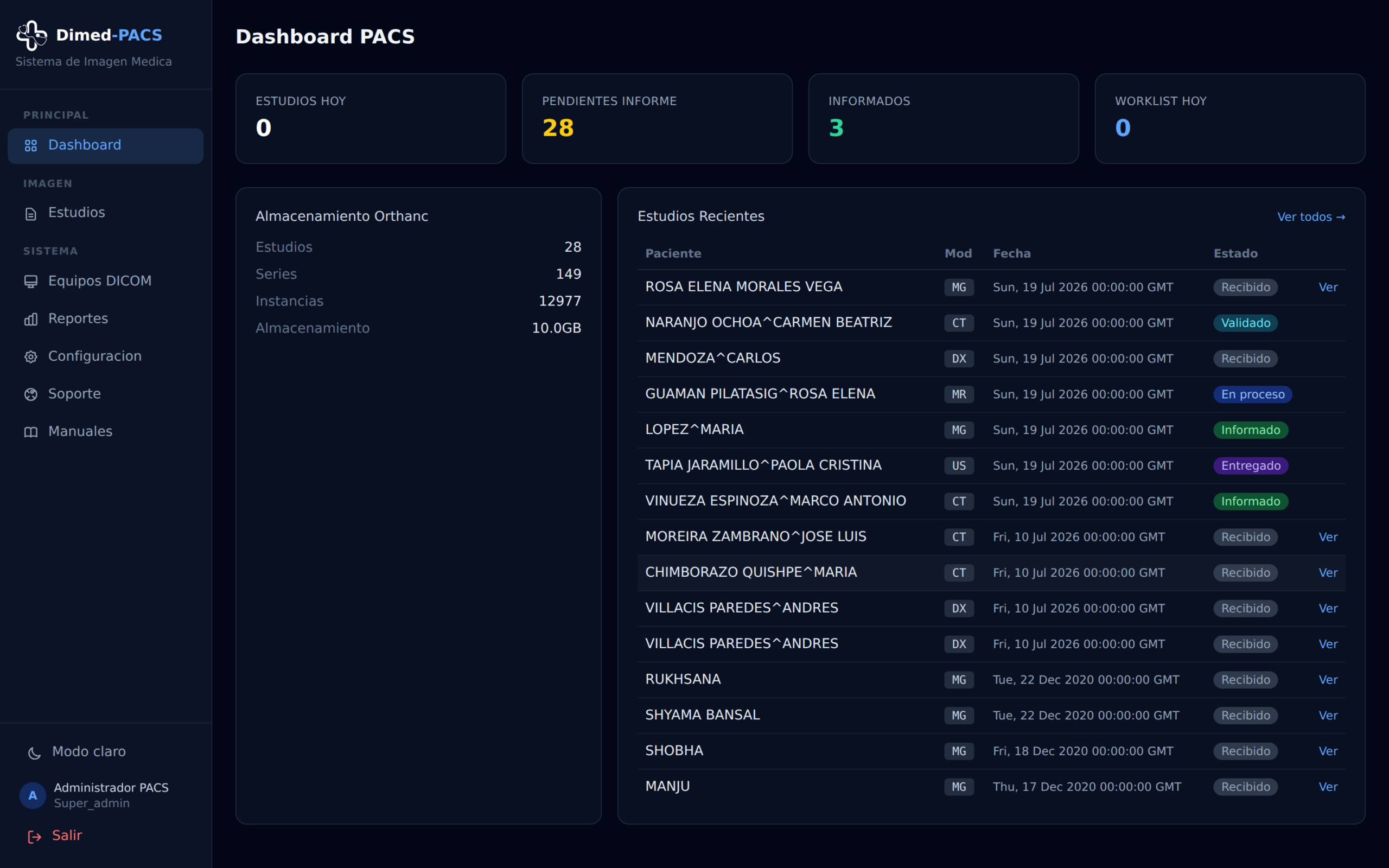Click the Entregado status badge
The height and width of the screenshot is (868, 1389).
pyautogui.click(x=1251, y=465)
